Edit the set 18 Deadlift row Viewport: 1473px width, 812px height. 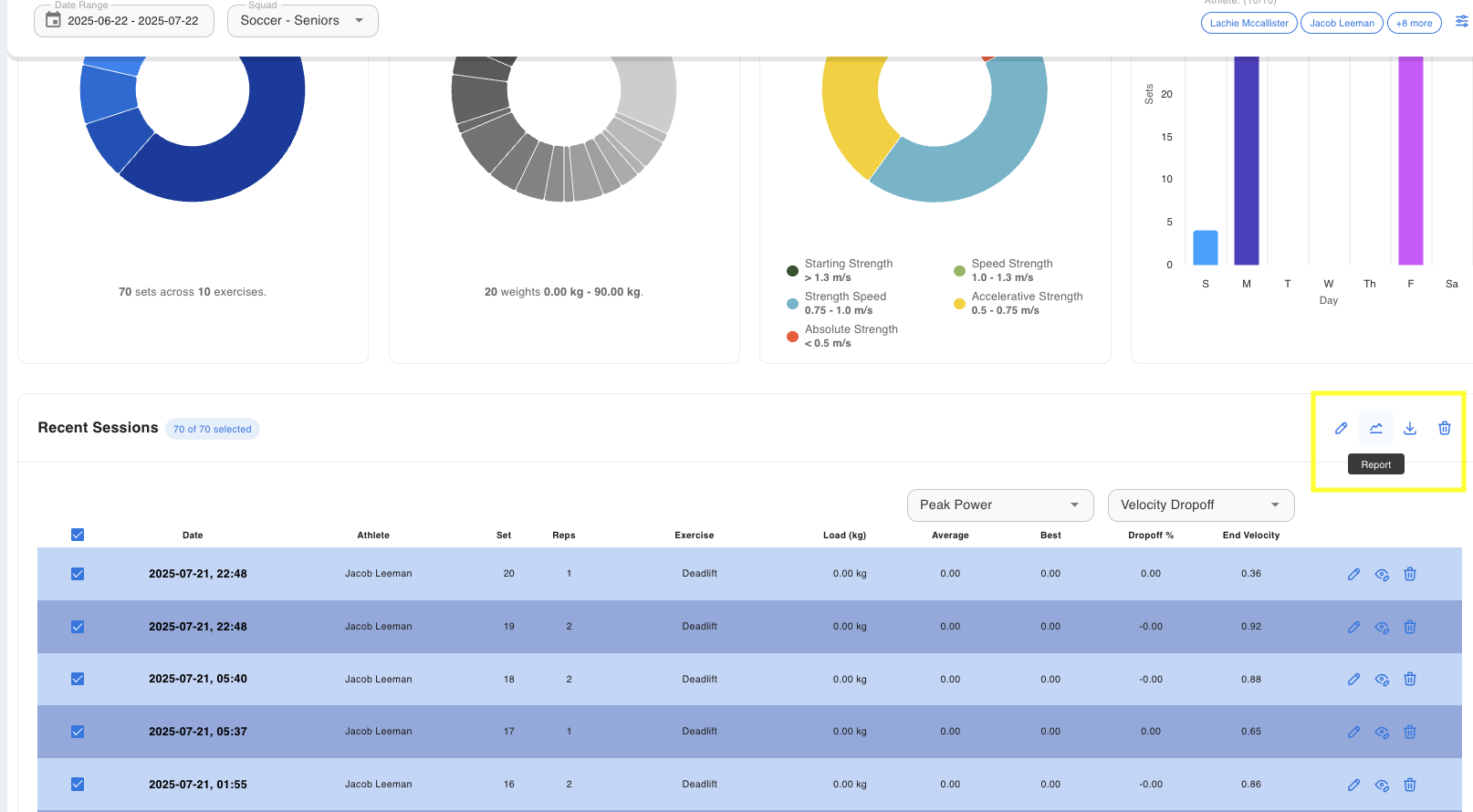[x=1354, y=679]
